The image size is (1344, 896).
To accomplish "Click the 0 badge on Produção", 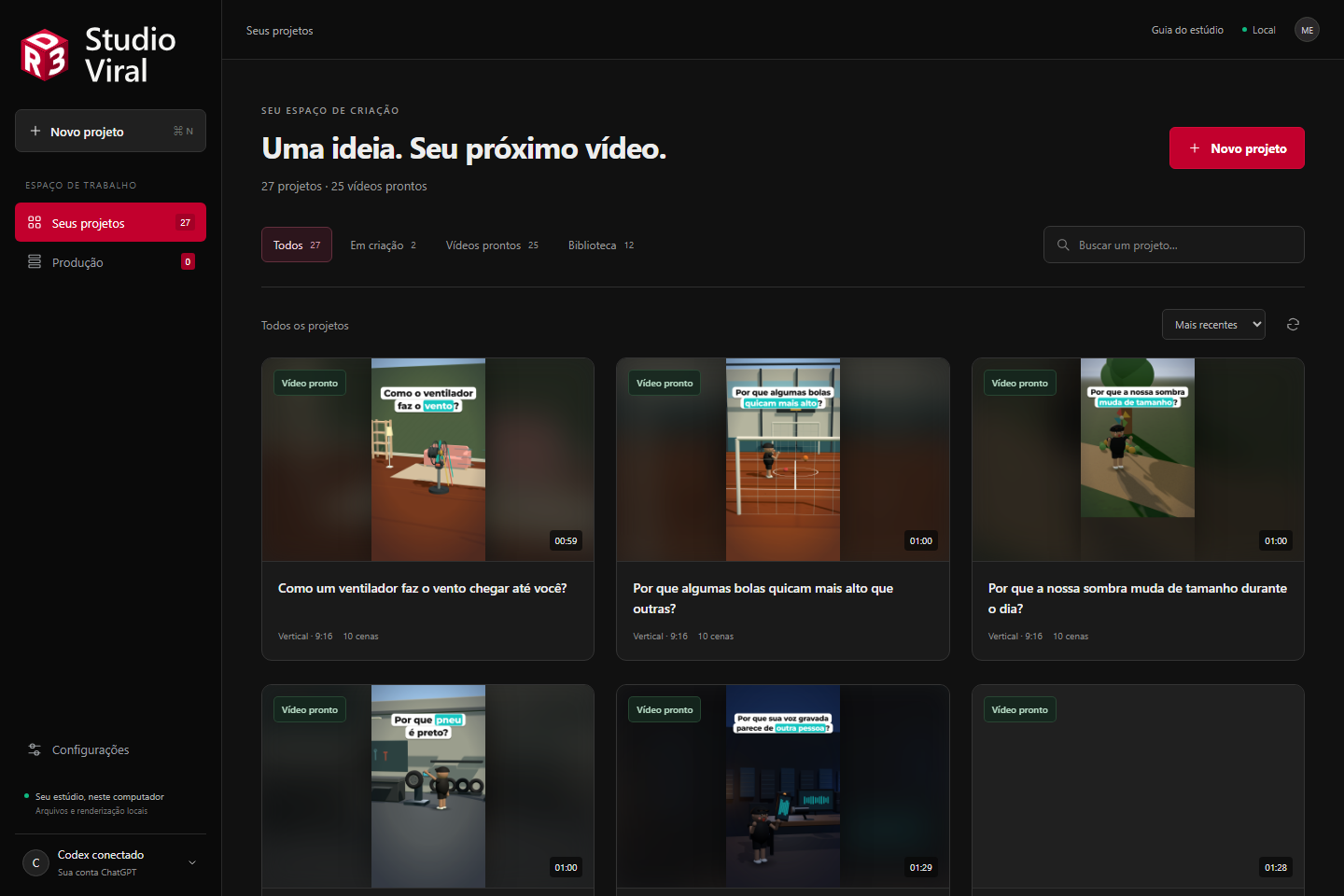I will pyautogui.click(x=188, y=261).
